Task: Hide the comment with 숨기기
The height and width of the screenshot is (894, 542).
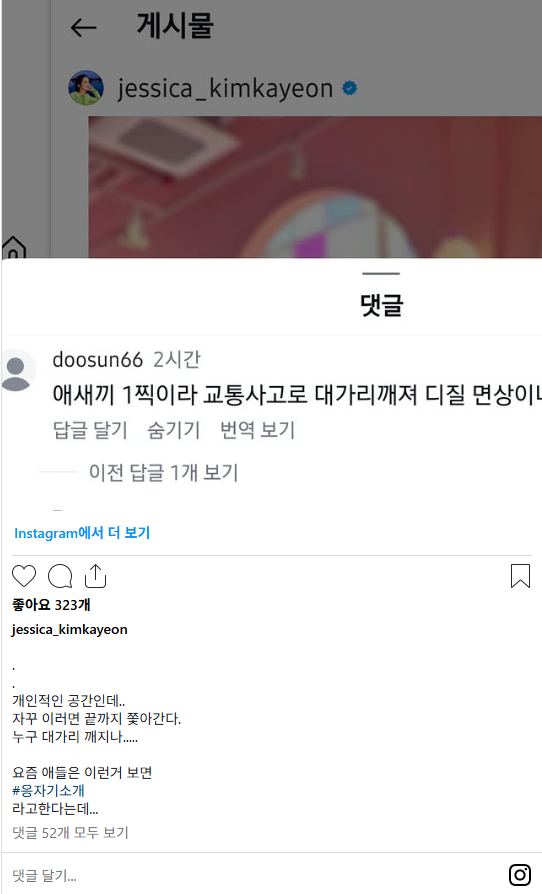Action: click(x=174, y=430)
